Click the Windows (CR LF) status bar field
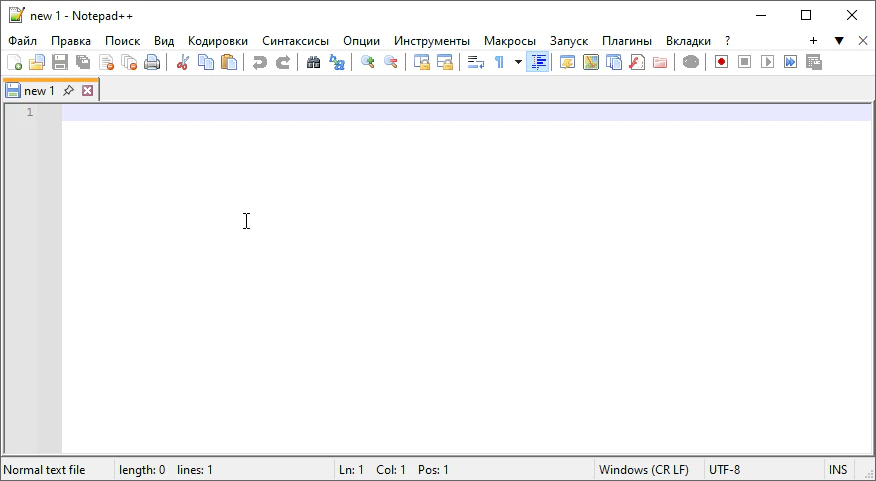 coord(643,470)
